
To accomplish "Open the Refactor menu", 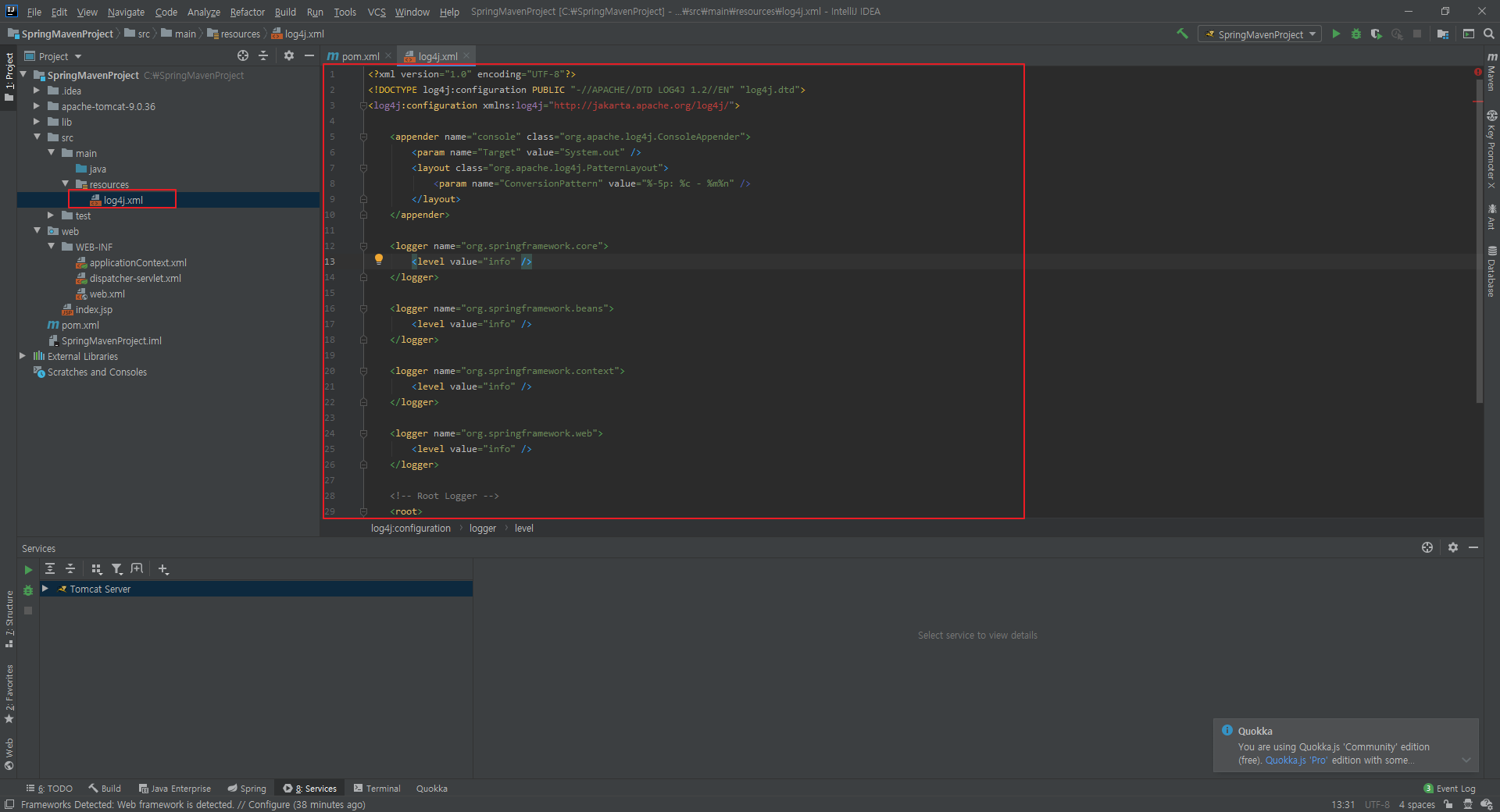I will coord(247,12).
